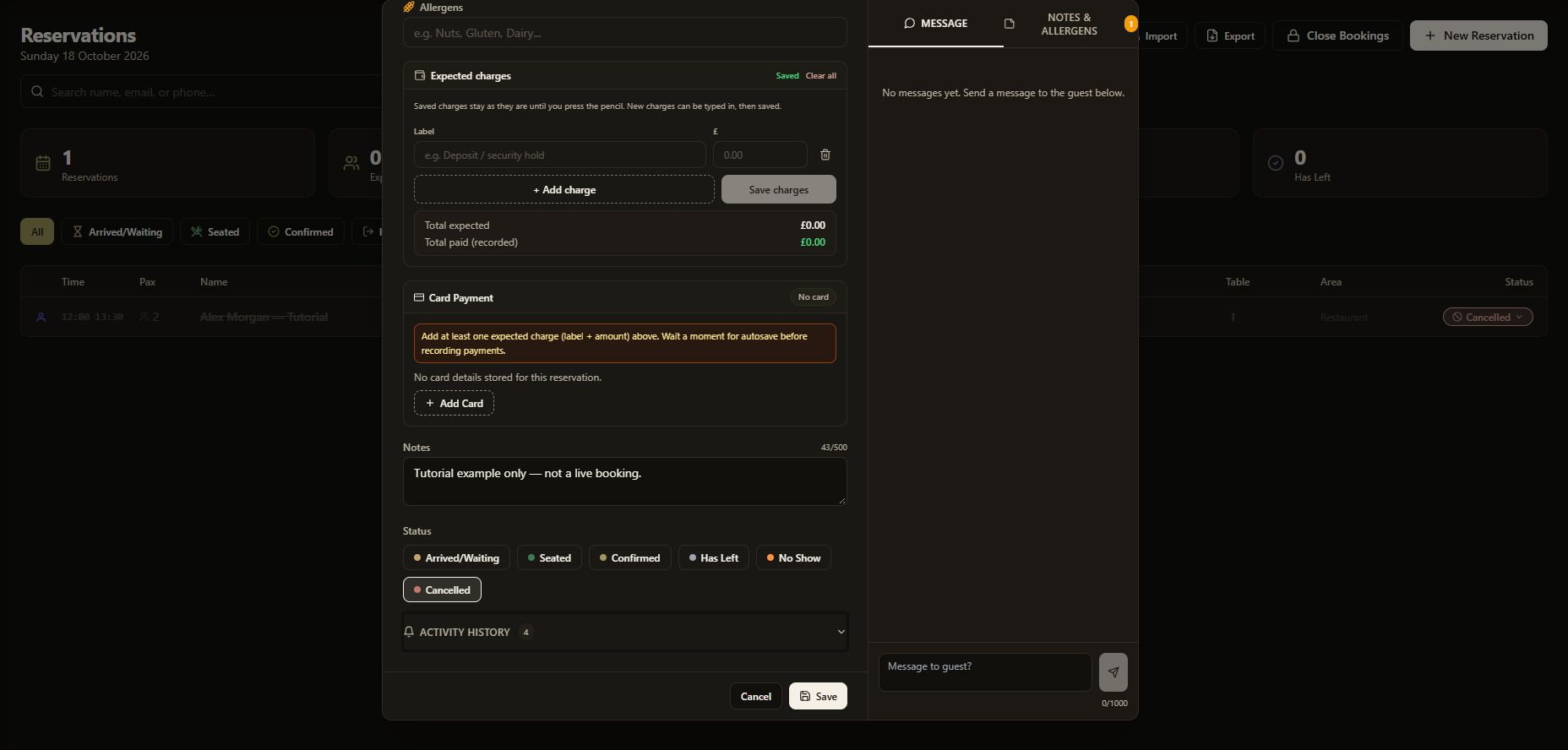Focus the charge Label input field

click(x=559, y=155)
